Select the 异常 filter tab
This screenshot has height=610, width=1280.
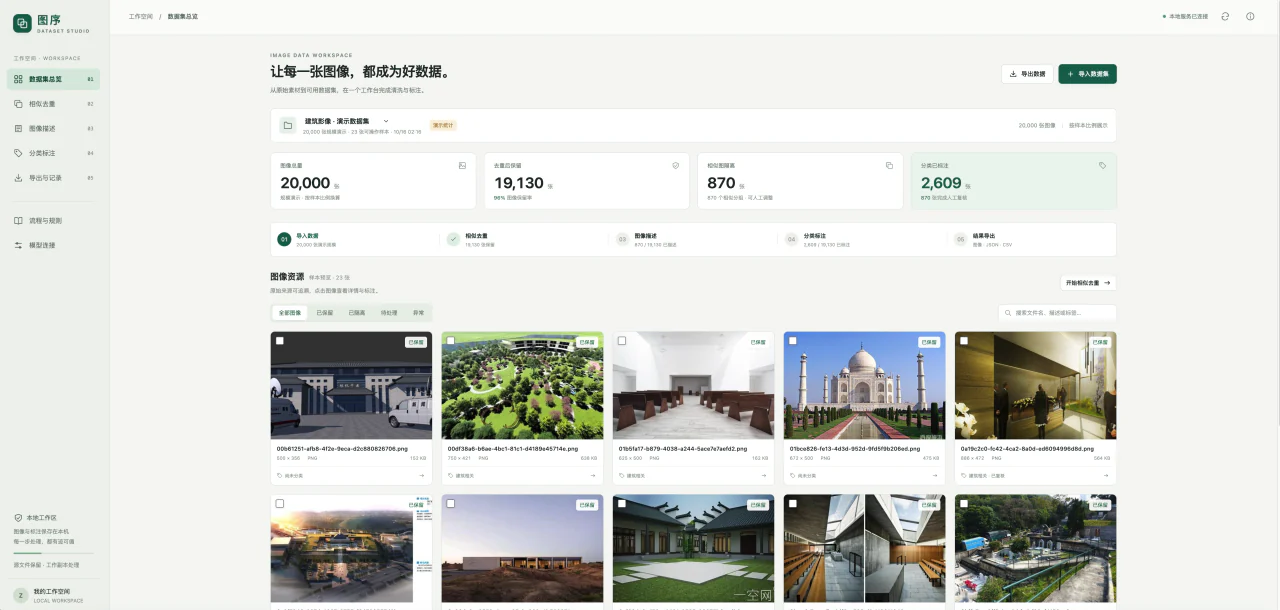pyautogui.click(x=418, y=313)
